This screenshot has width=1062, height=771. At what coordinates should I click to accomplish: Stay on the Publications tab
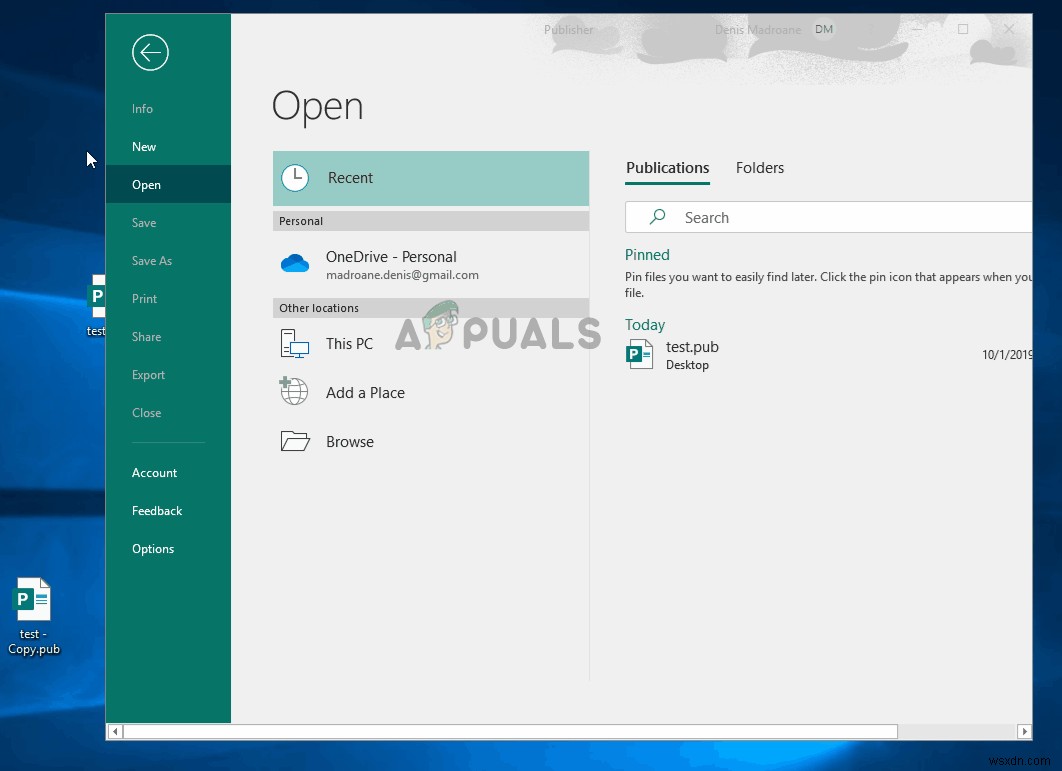(667, 168)
